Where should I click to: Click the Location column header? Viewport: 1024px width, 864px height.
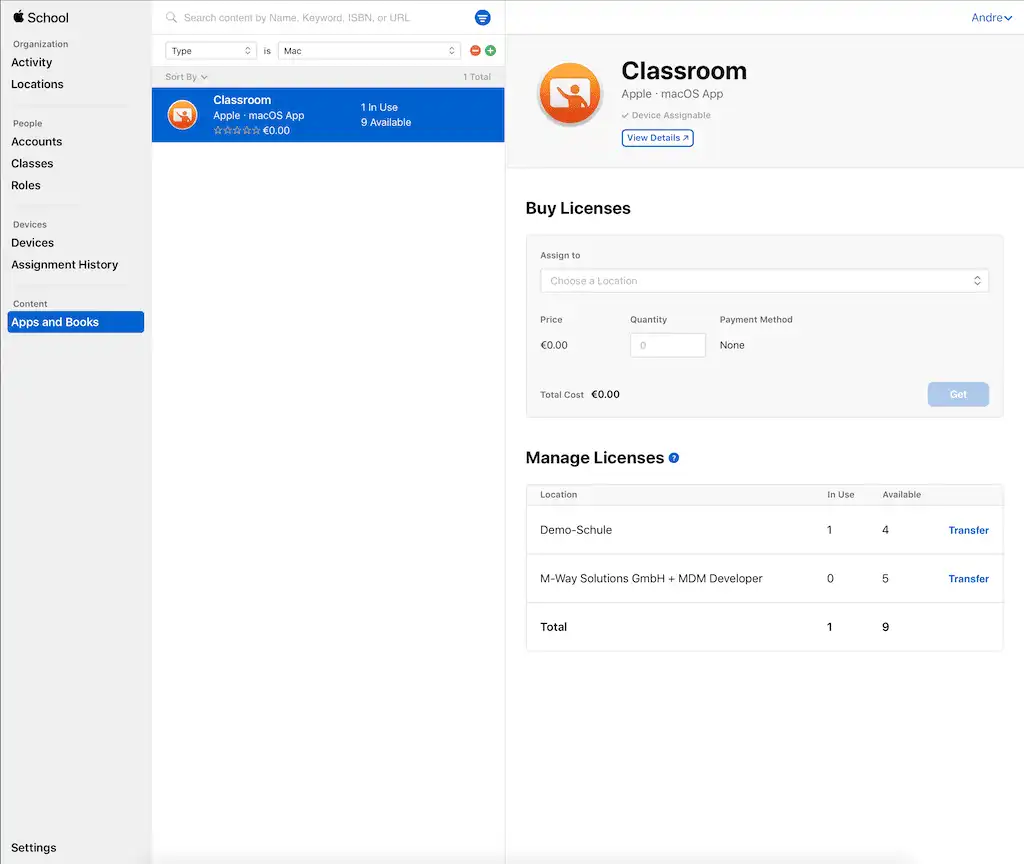558,495
